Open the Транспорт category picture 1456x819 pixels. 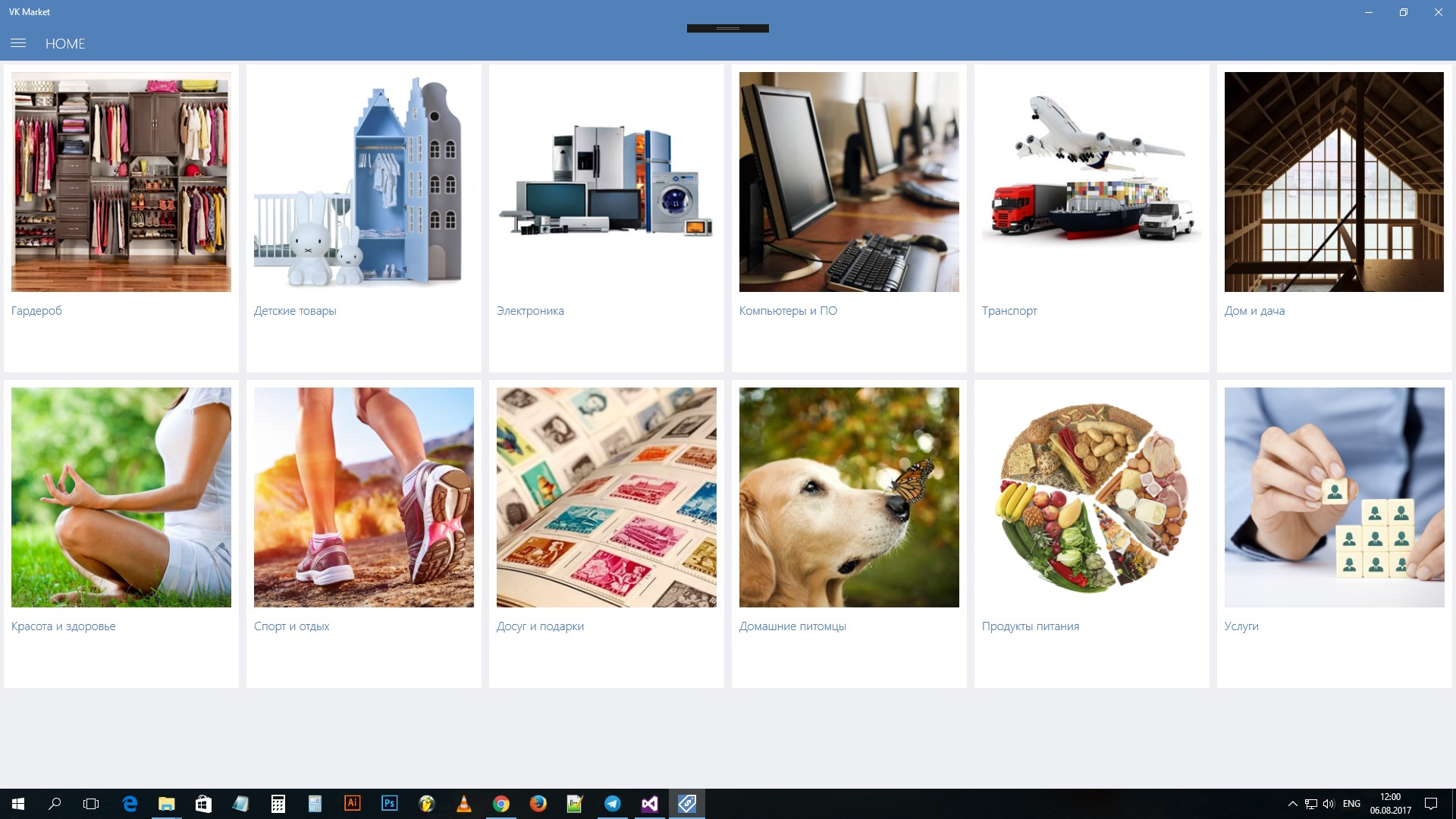click(x=1091, y=182)
